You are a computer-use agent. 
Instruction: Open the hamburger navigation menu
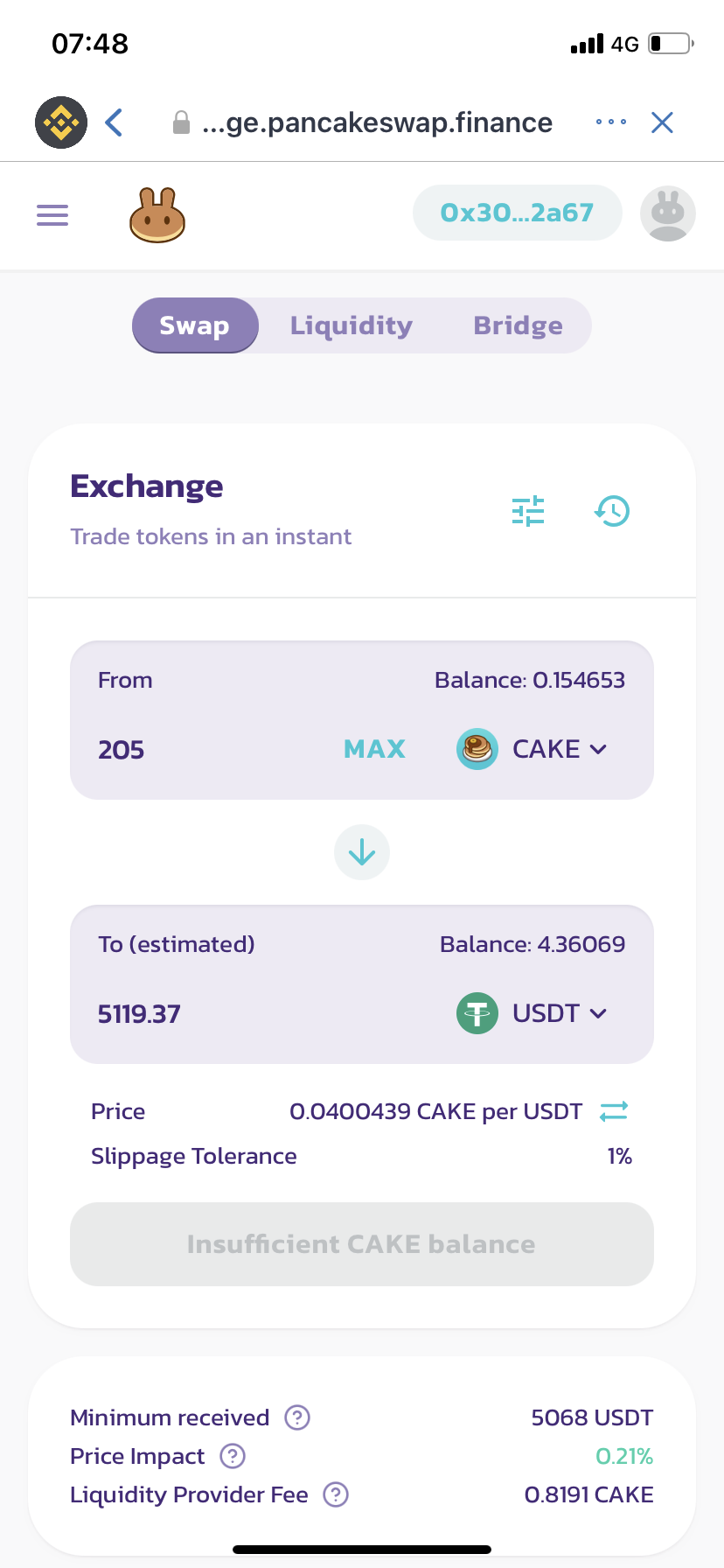pyautogui.click(x=52, y=214)
